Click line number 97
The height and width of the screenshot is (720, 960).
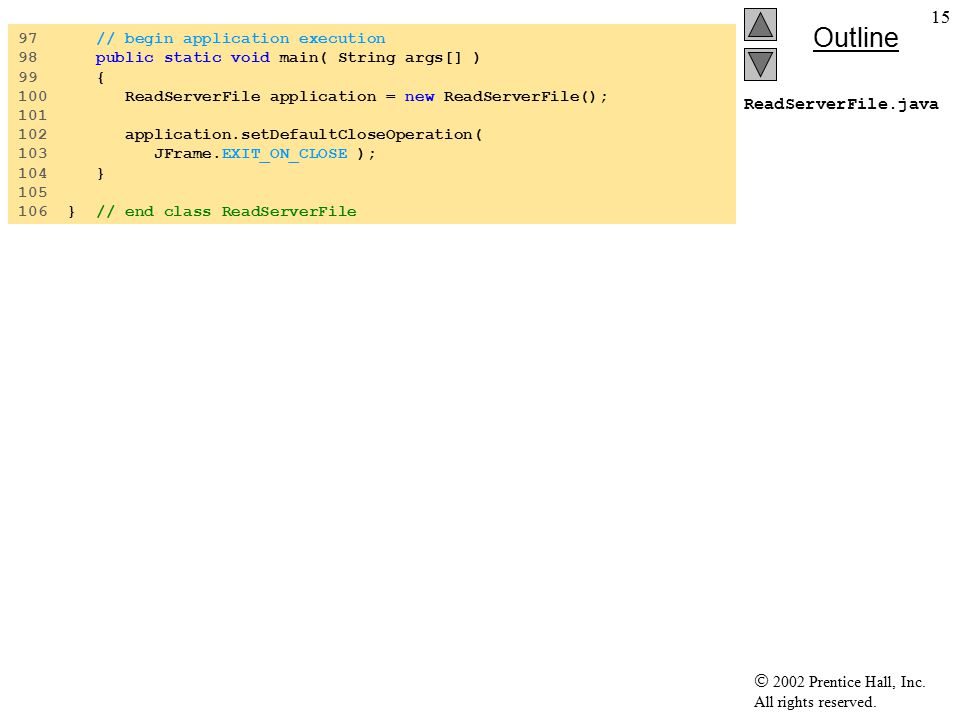pos(28,39)
